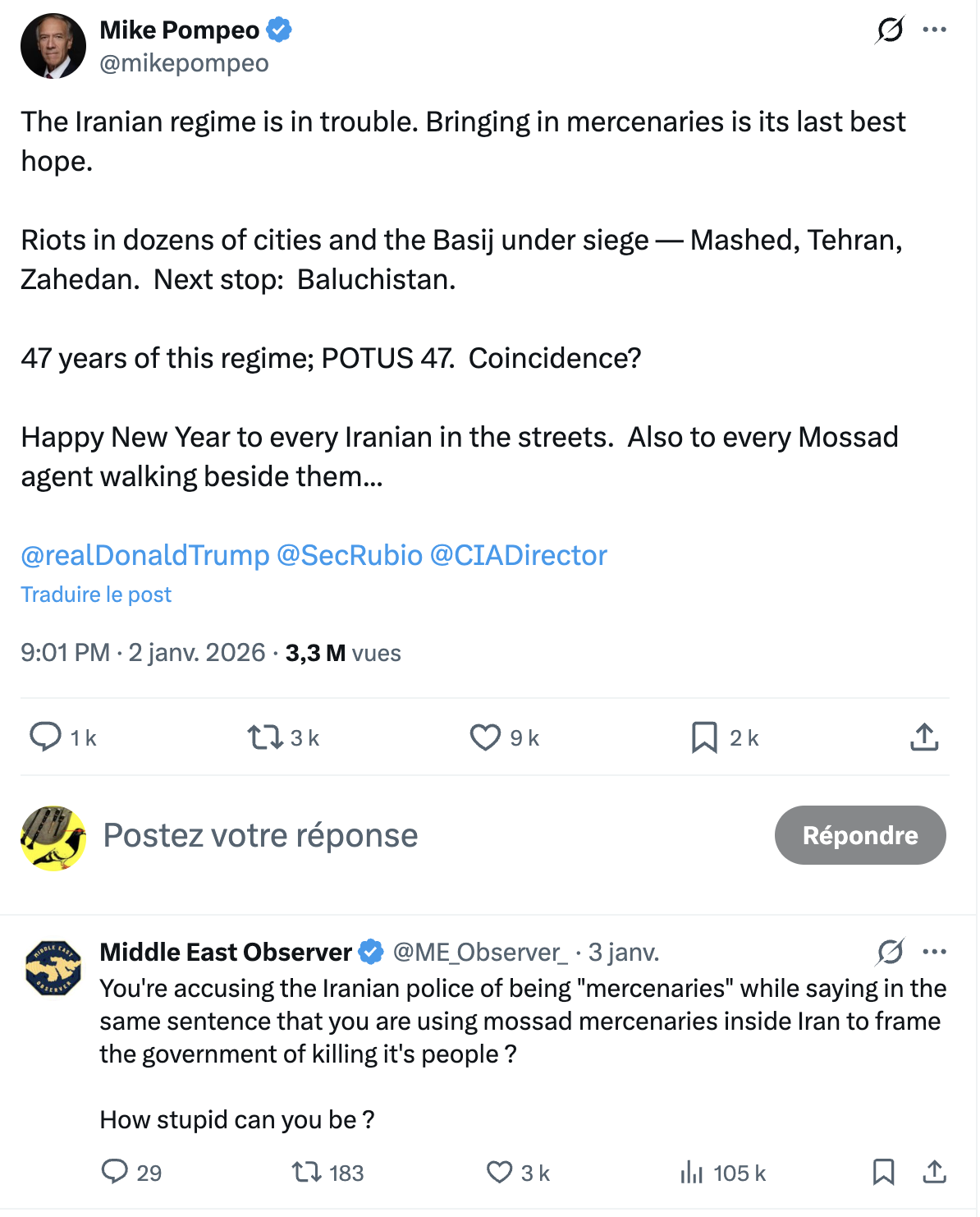Screen dimensions: 980x1217
Task: Open Mike Pompeo's profile picture
Action: [53, 46]
